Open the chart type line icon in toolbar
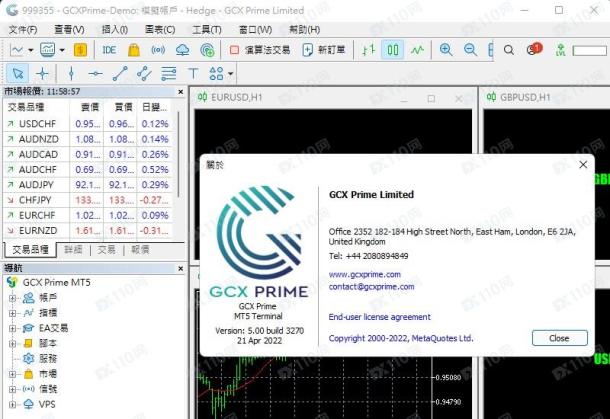Viewport: 610px width, 419px height. (x=17, y=50)
